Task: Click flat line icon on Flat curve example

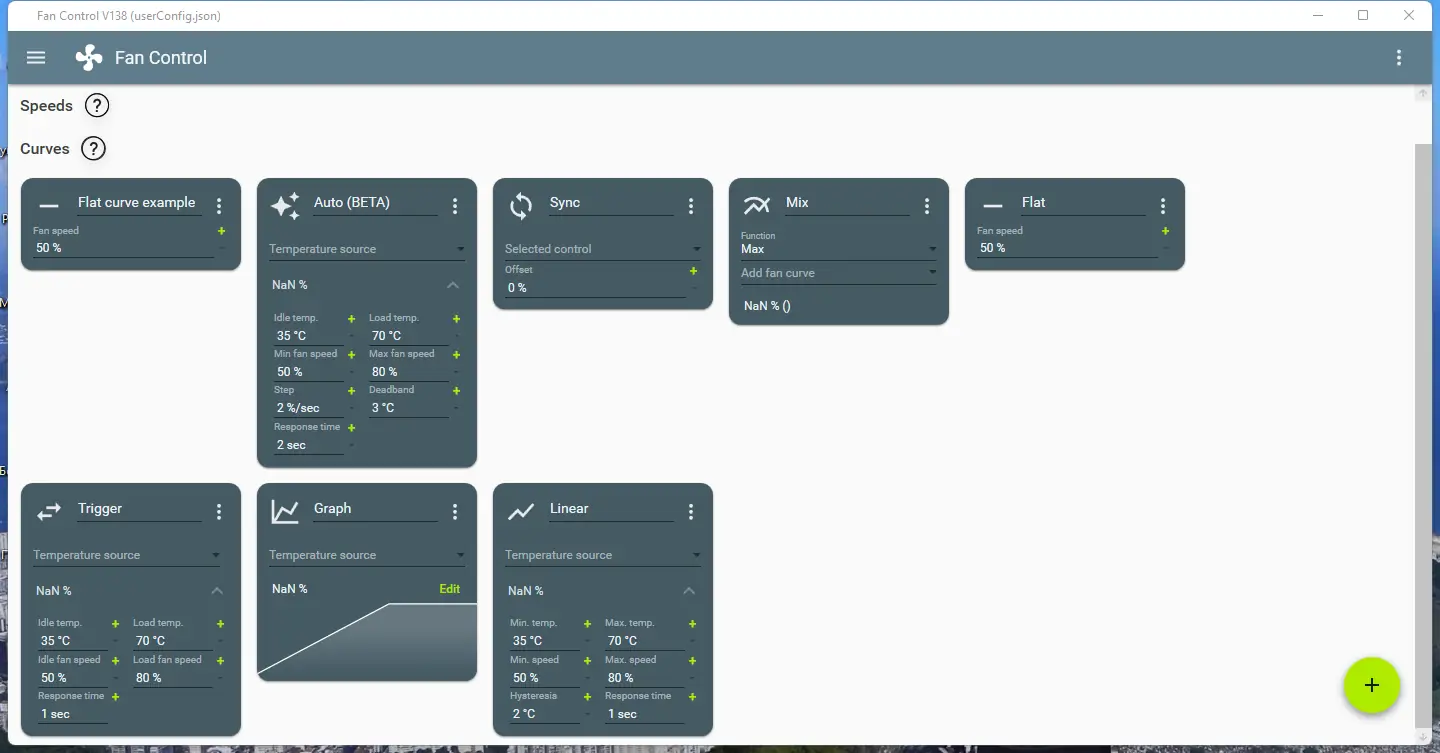Action: [x=49, y=206]
